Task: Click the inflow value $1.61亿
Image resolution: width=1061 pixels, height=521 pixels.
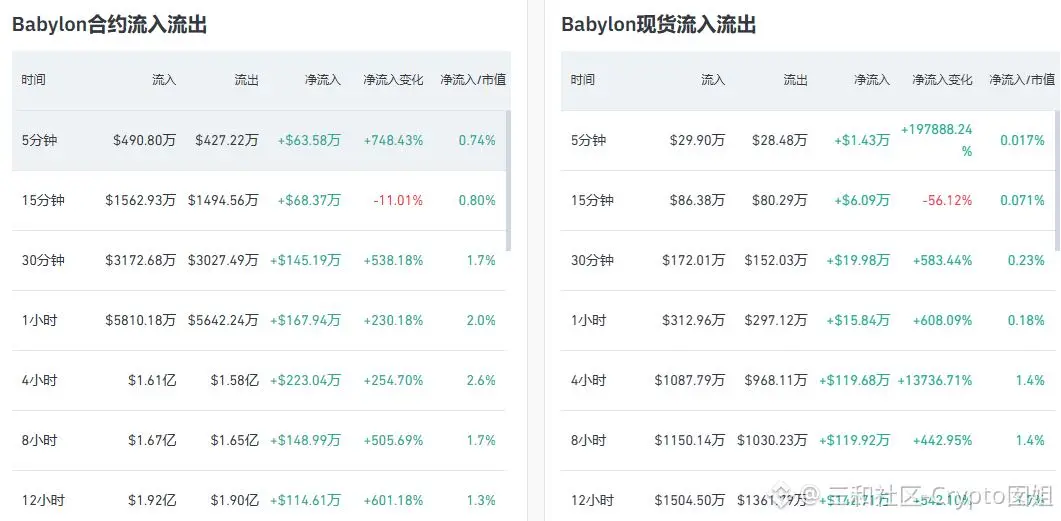Action: point(152,380)
